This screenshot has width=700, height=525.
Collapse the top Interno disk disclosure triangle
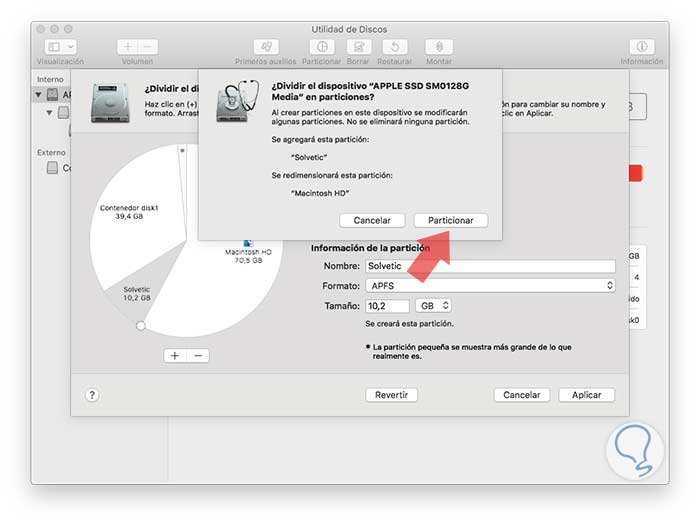(x=38, y=95)
